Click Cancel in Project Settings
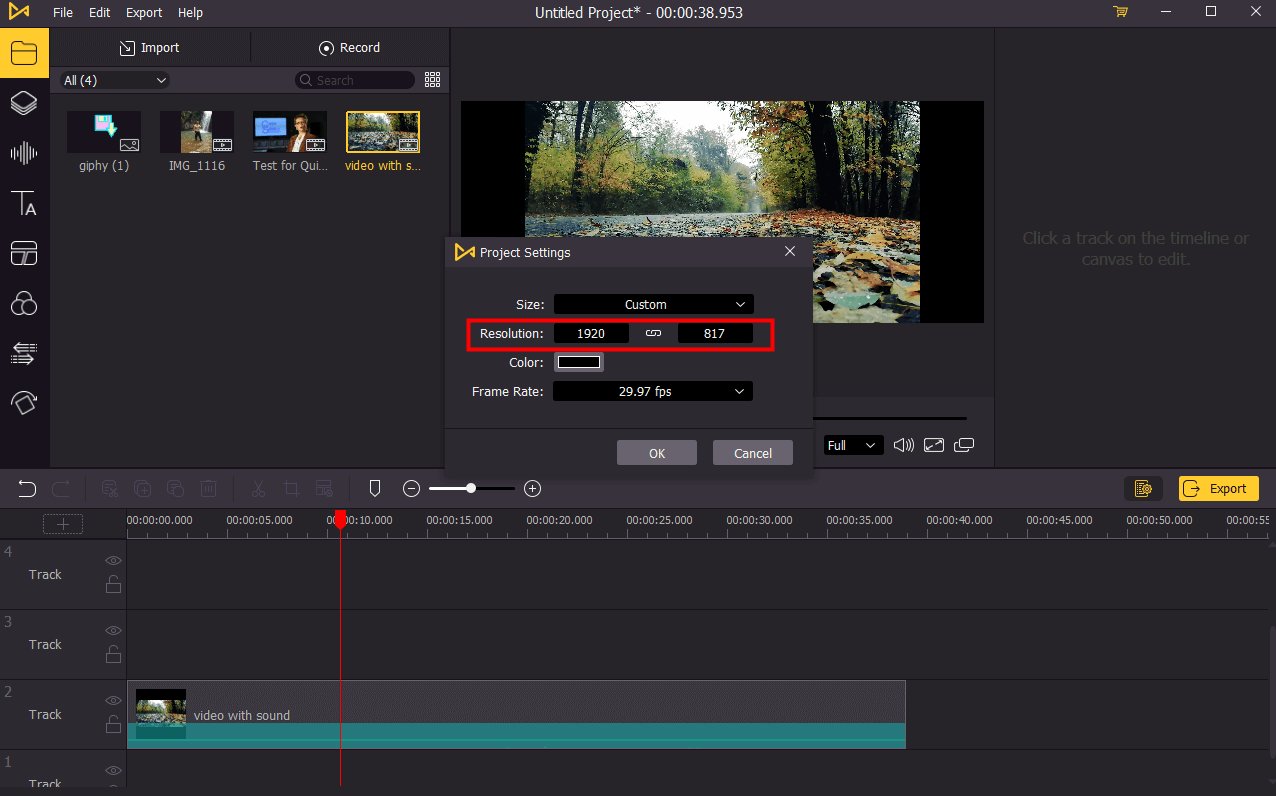Image resolution: width=1276 pixels, height=796 pixels. point(753,453)
